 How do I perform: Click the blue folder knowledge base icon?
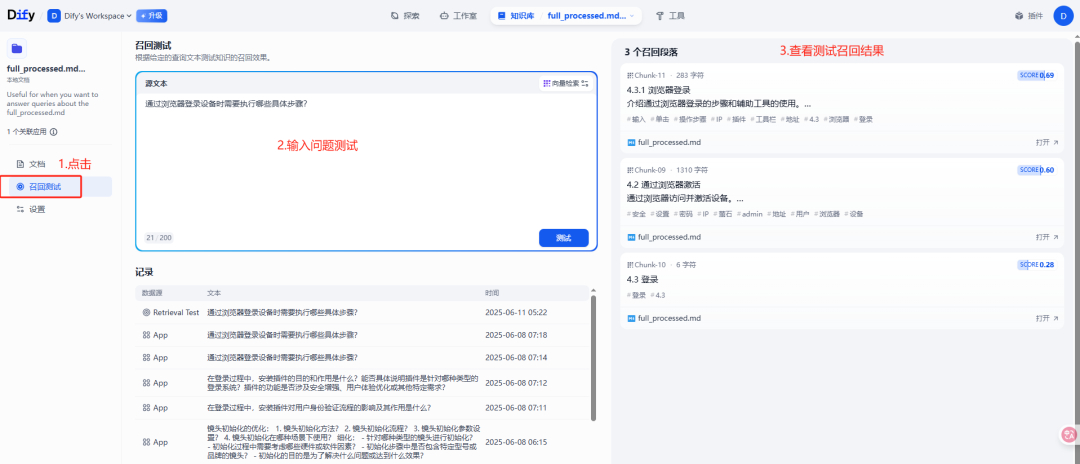tap(17, 48)
